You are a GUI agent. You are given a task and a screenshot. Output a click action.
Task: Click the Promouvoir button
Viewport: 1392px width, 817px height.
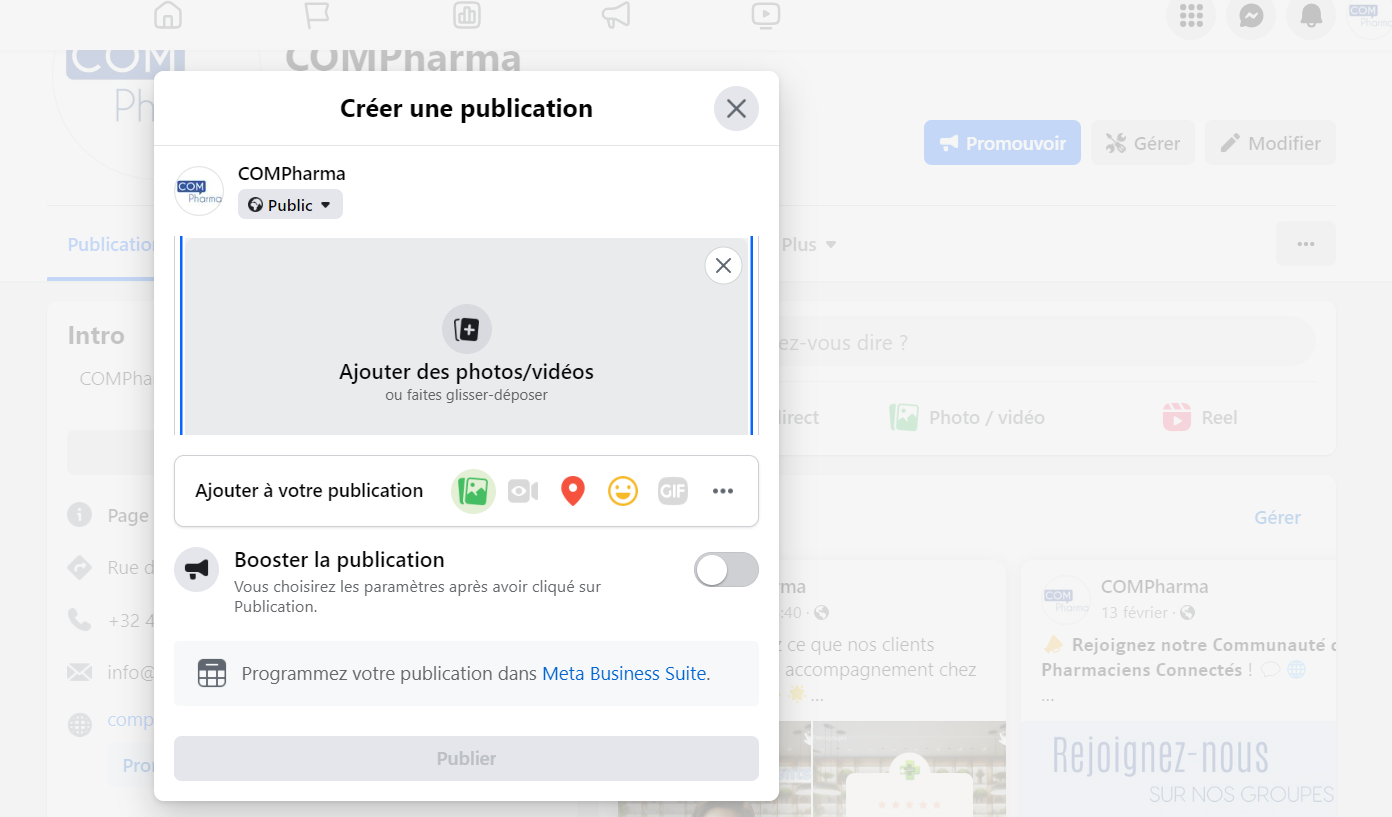(x=1002, y=143)
